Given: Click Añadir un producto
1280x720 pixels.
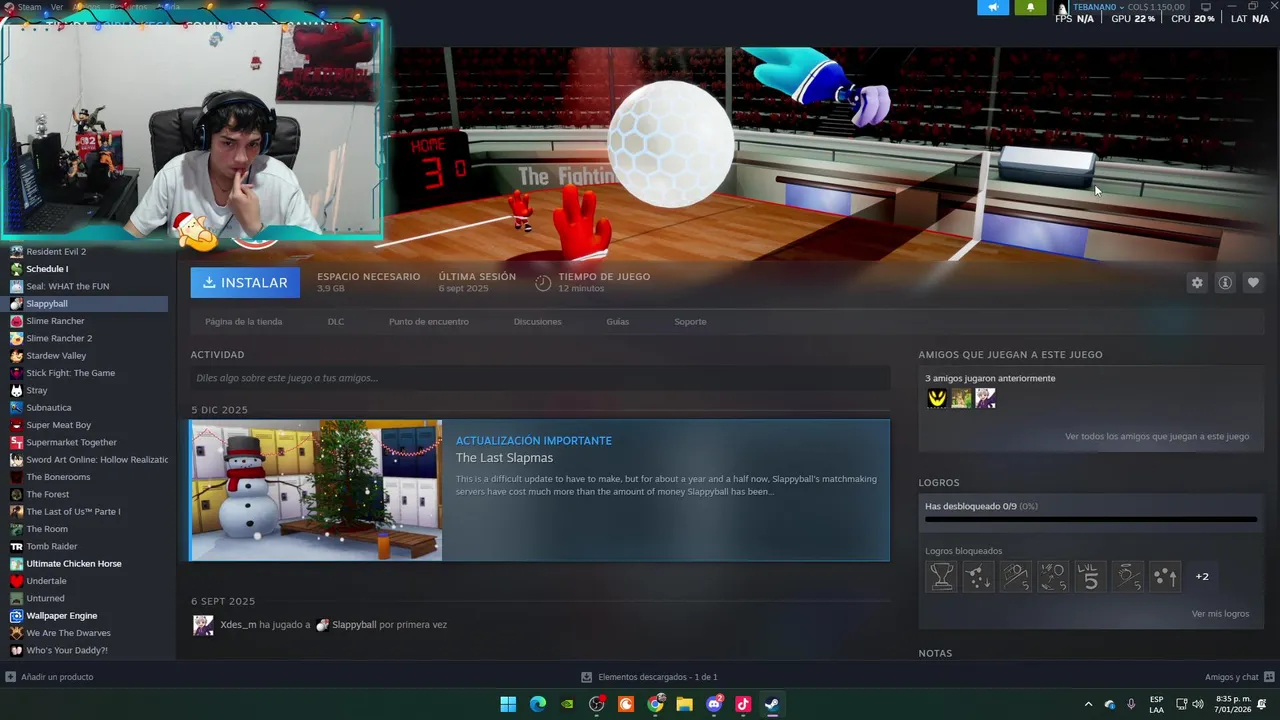Looking at the screenshot, I should point(57,677).
